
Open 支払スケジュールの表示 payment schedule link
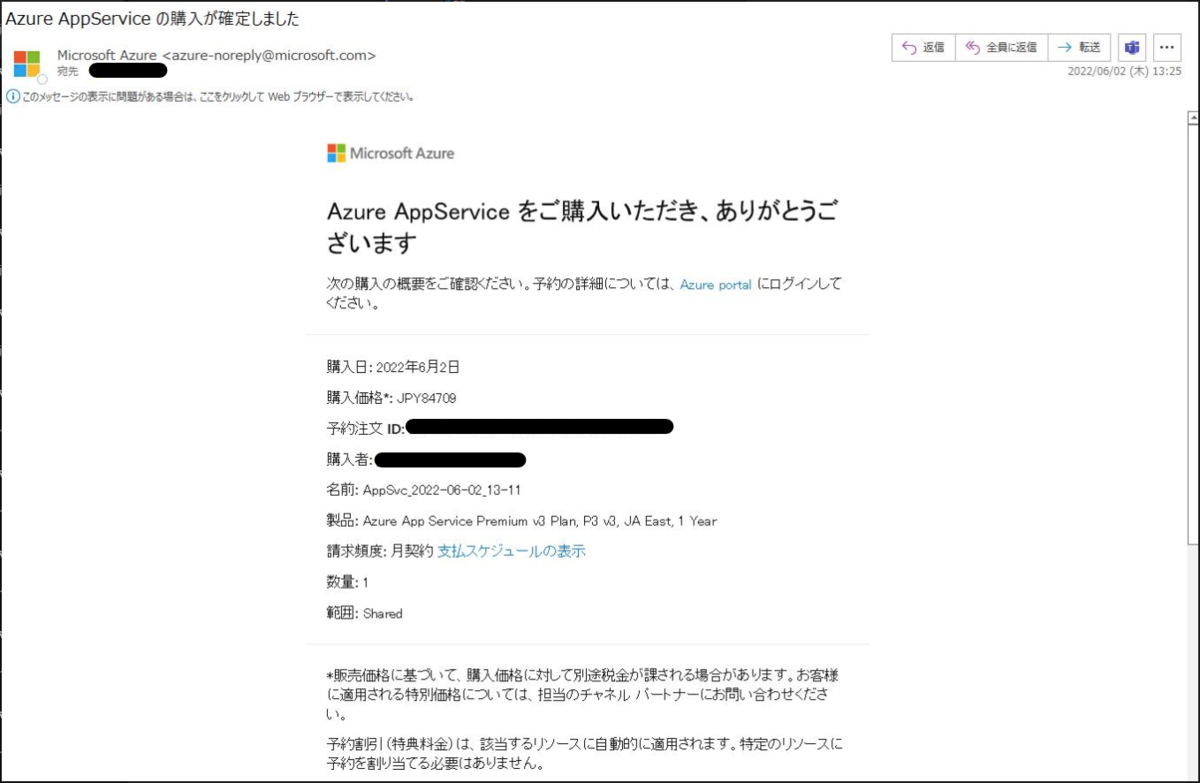coord(511,551)
